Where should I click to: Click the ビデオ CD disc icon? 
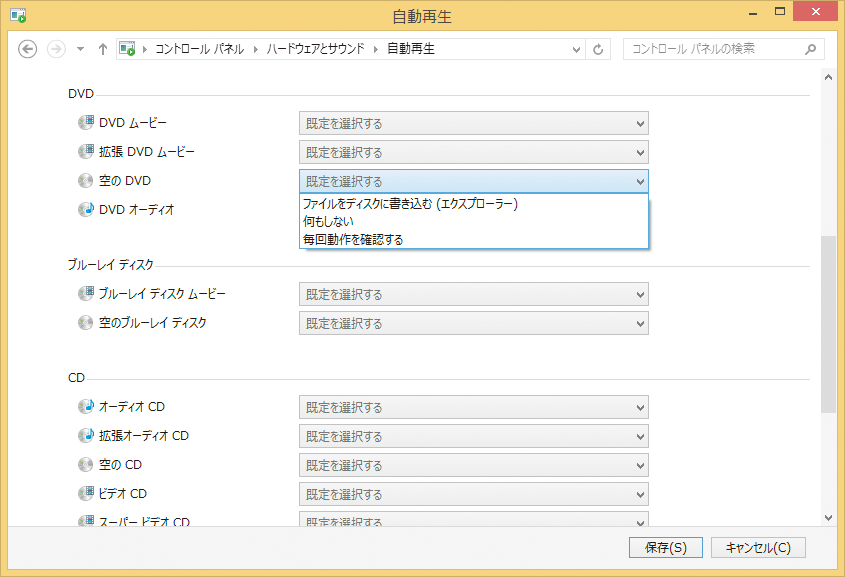[x=86, y=493]
